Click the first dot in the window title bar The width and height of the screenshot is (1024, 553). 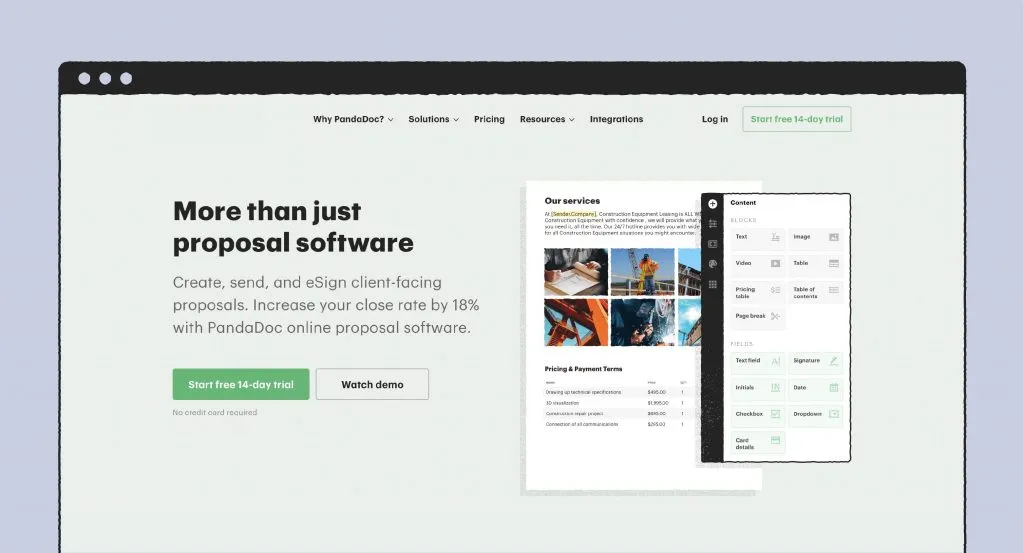click(x=84, y=78)
